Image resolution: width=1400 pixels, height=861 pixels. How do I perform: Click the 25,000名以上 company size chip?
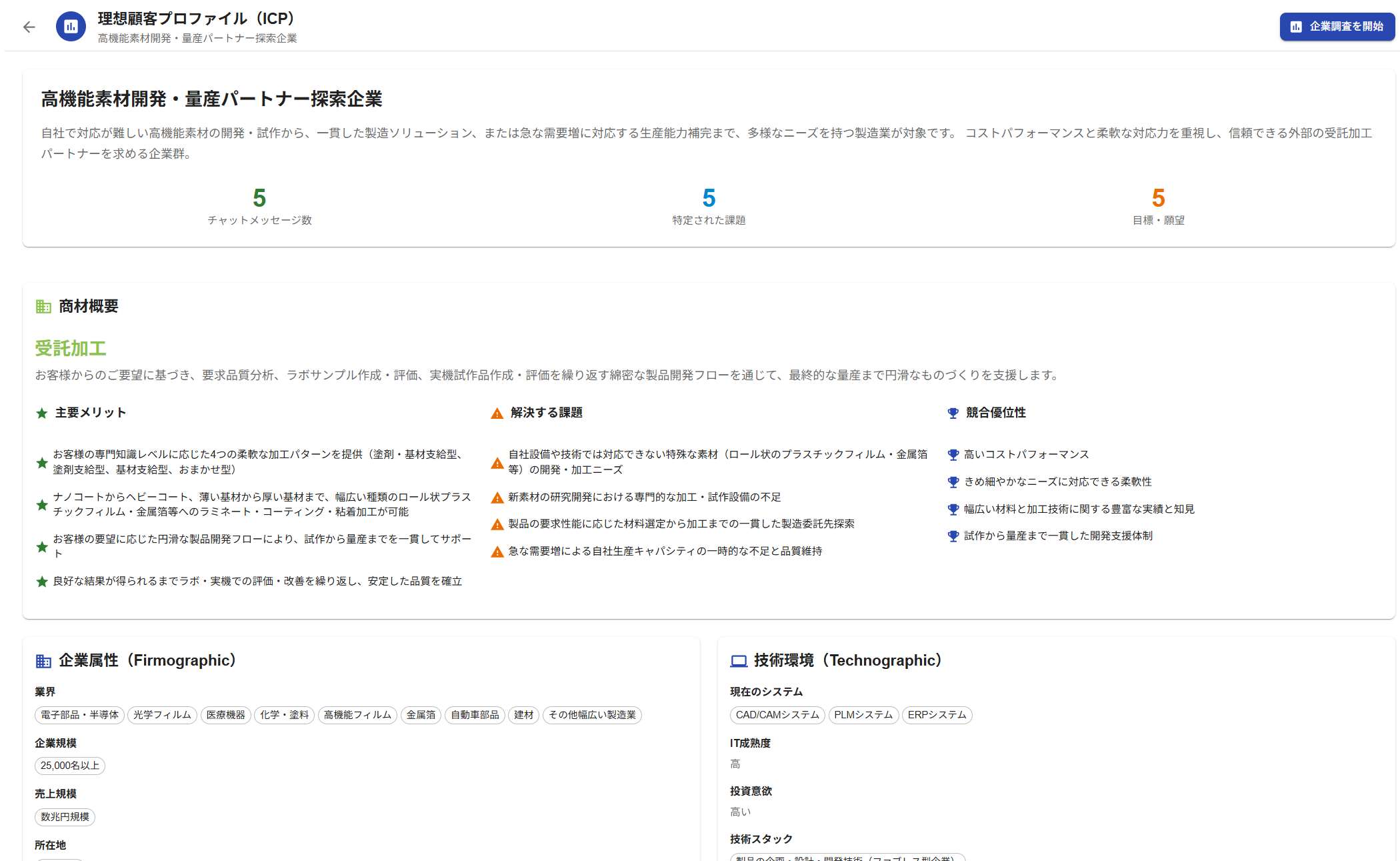click(x=69, y=766)
